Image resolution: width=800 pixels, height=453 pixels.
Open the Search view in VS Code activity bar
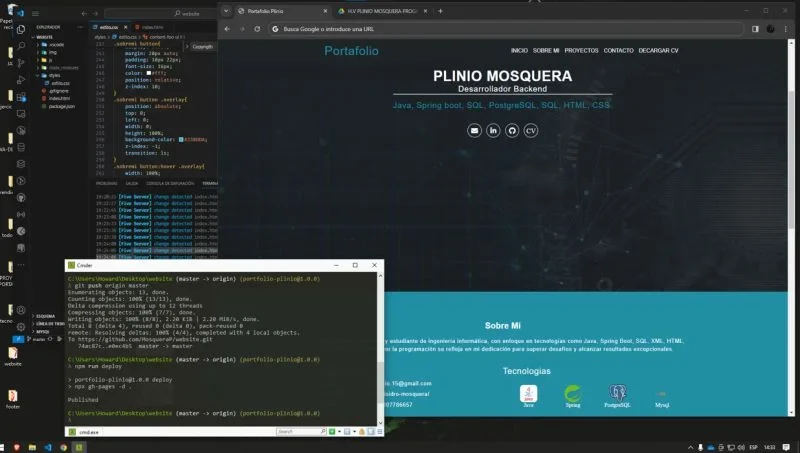(21, 46)
